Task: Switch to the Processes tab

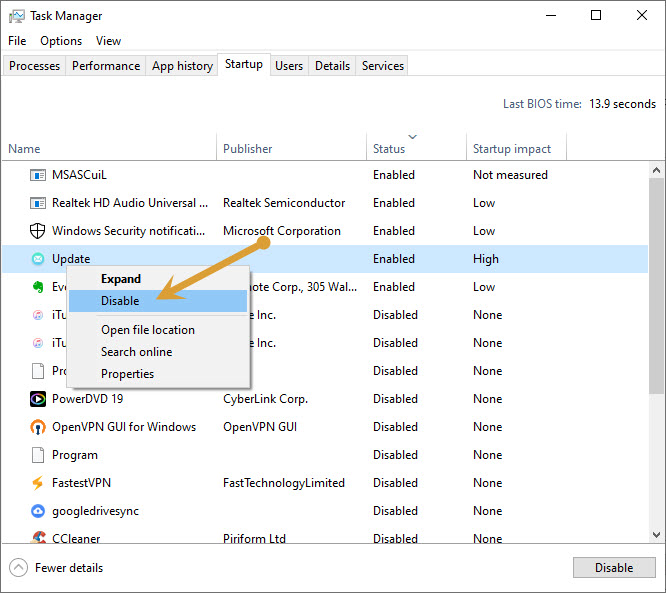Action: pos(34,66)
